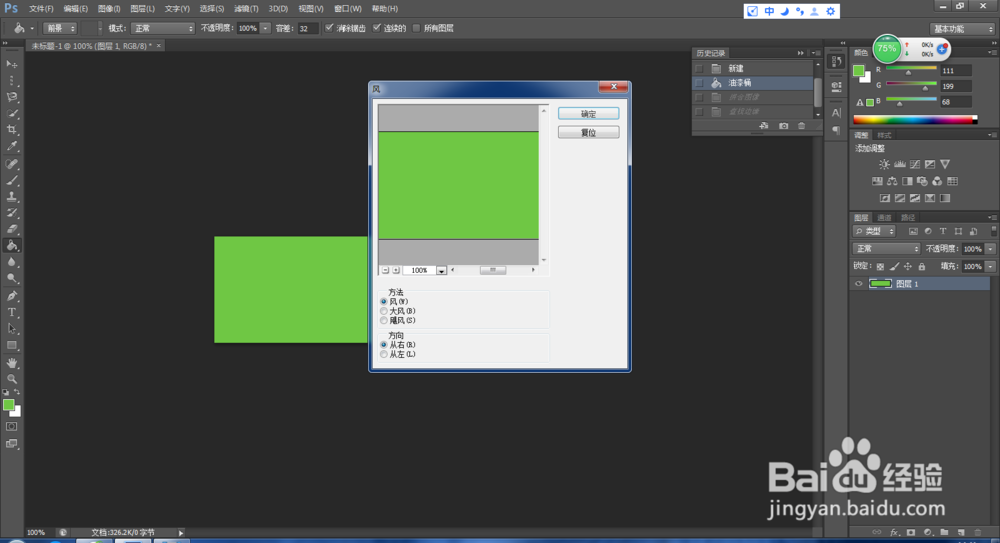Select the Crop tool

[11, 130]
